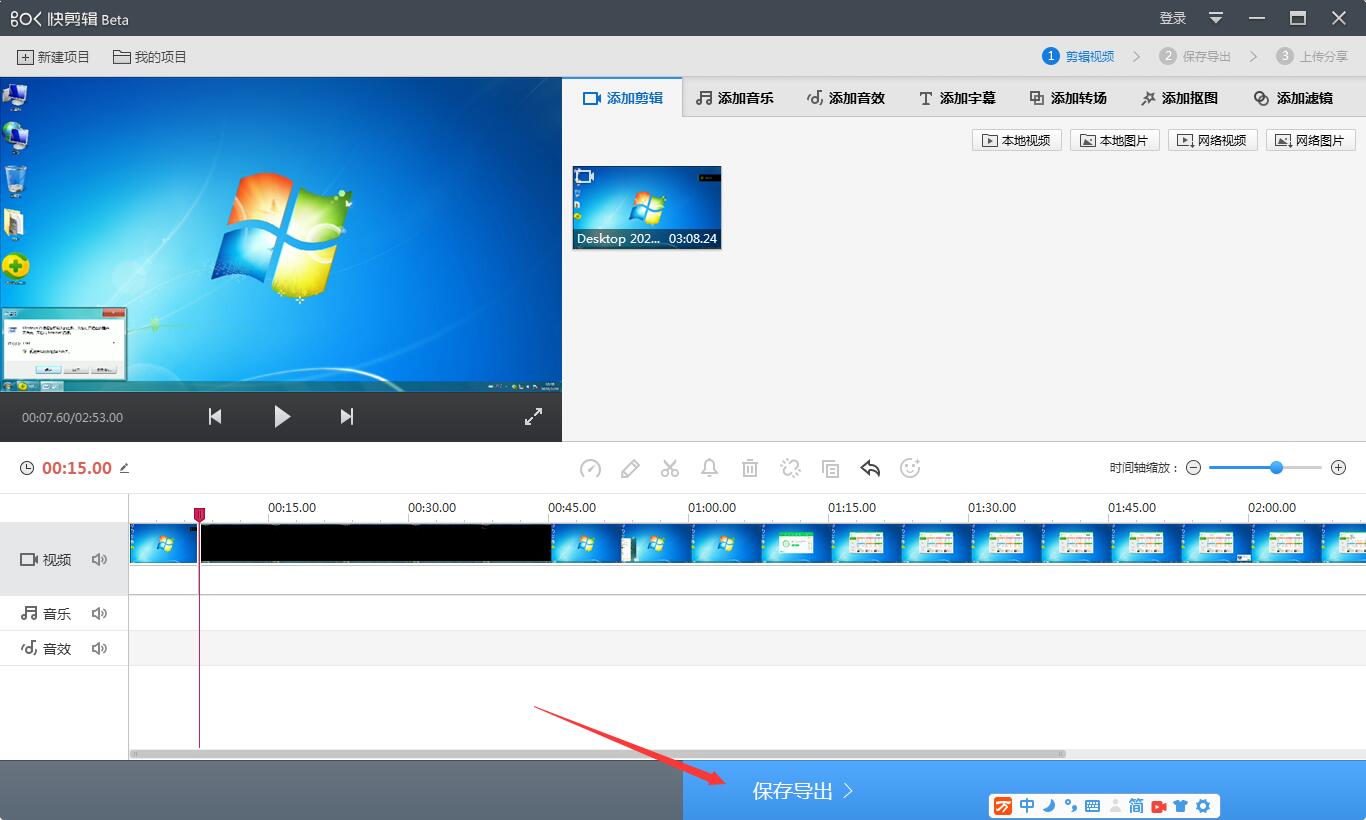Click the 网络视频 button
Screen dimensions: 1366x820
click(x=1213, y=140)
